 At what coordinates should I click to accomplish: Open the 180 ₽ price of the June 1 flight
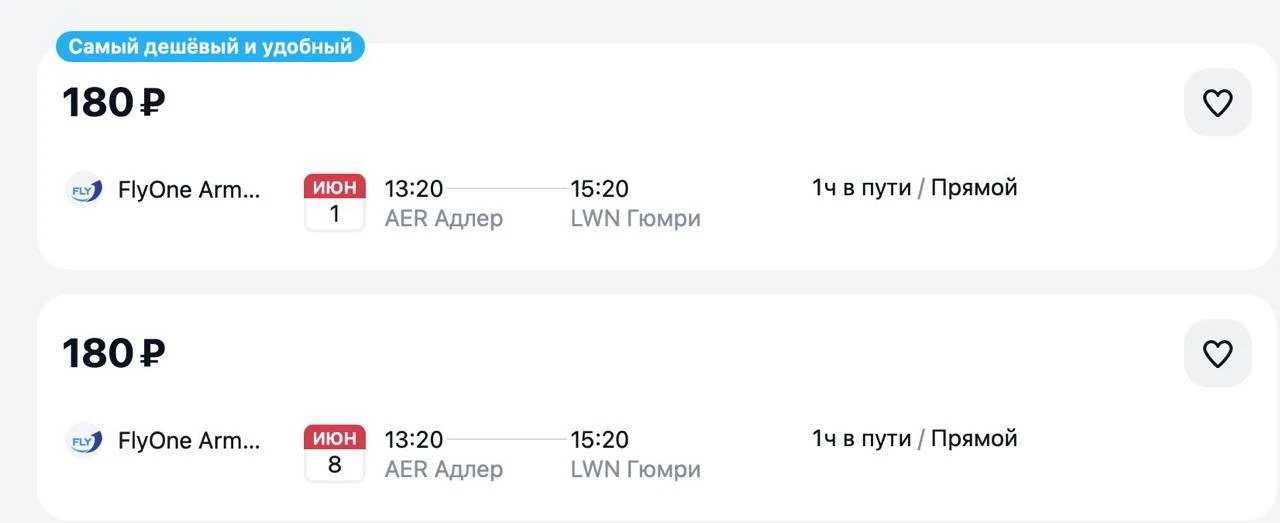point(113,102)
